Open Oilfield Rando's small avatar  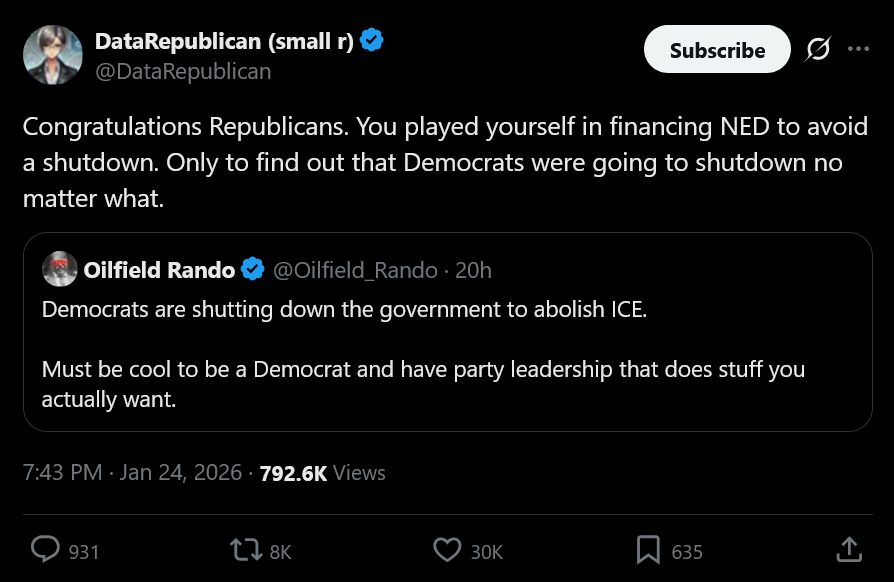pyautogui.click(x=60, y=270)
